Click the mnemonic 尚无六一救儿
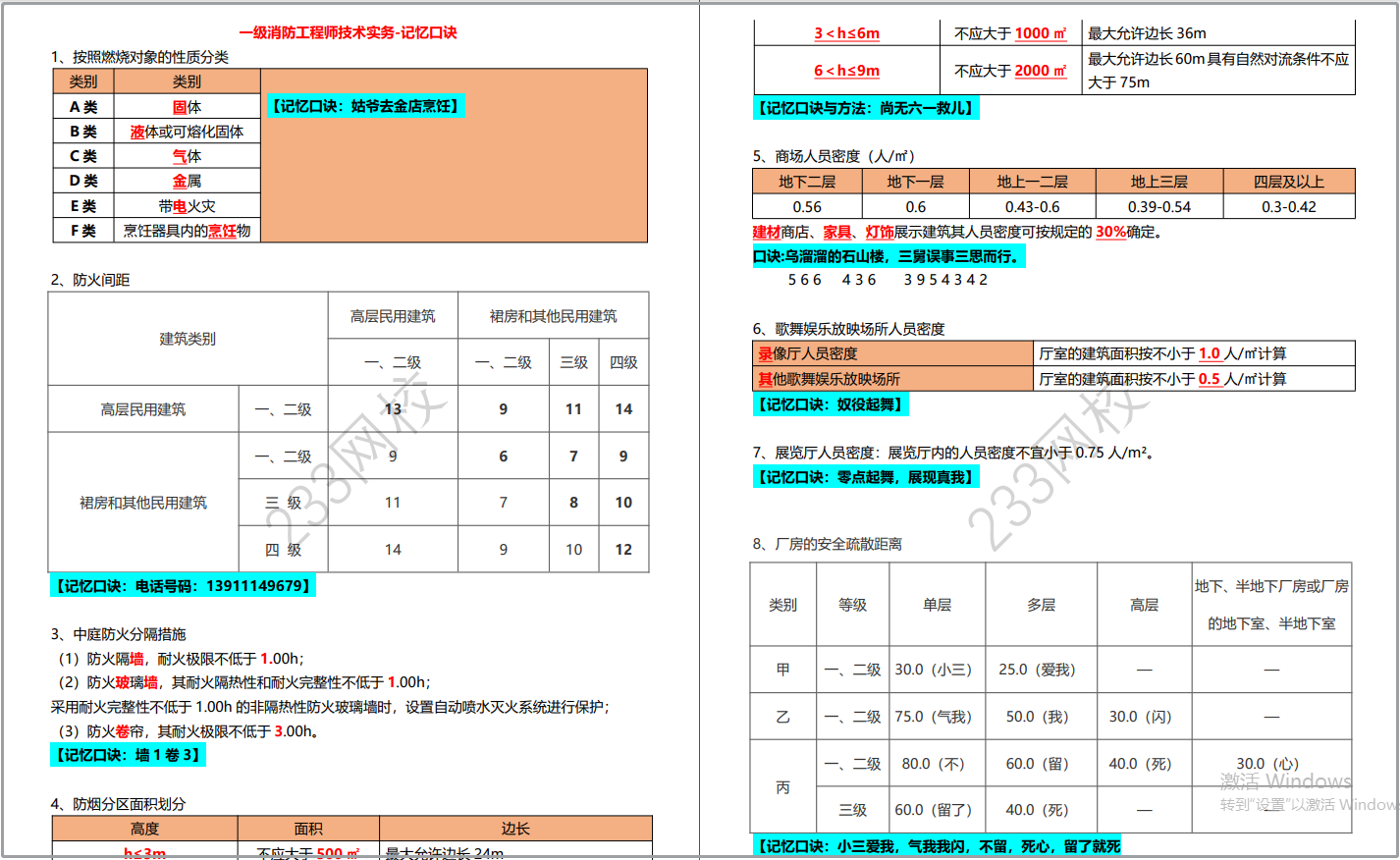This screenshot has width=1400, height=860. coord(866,108)
